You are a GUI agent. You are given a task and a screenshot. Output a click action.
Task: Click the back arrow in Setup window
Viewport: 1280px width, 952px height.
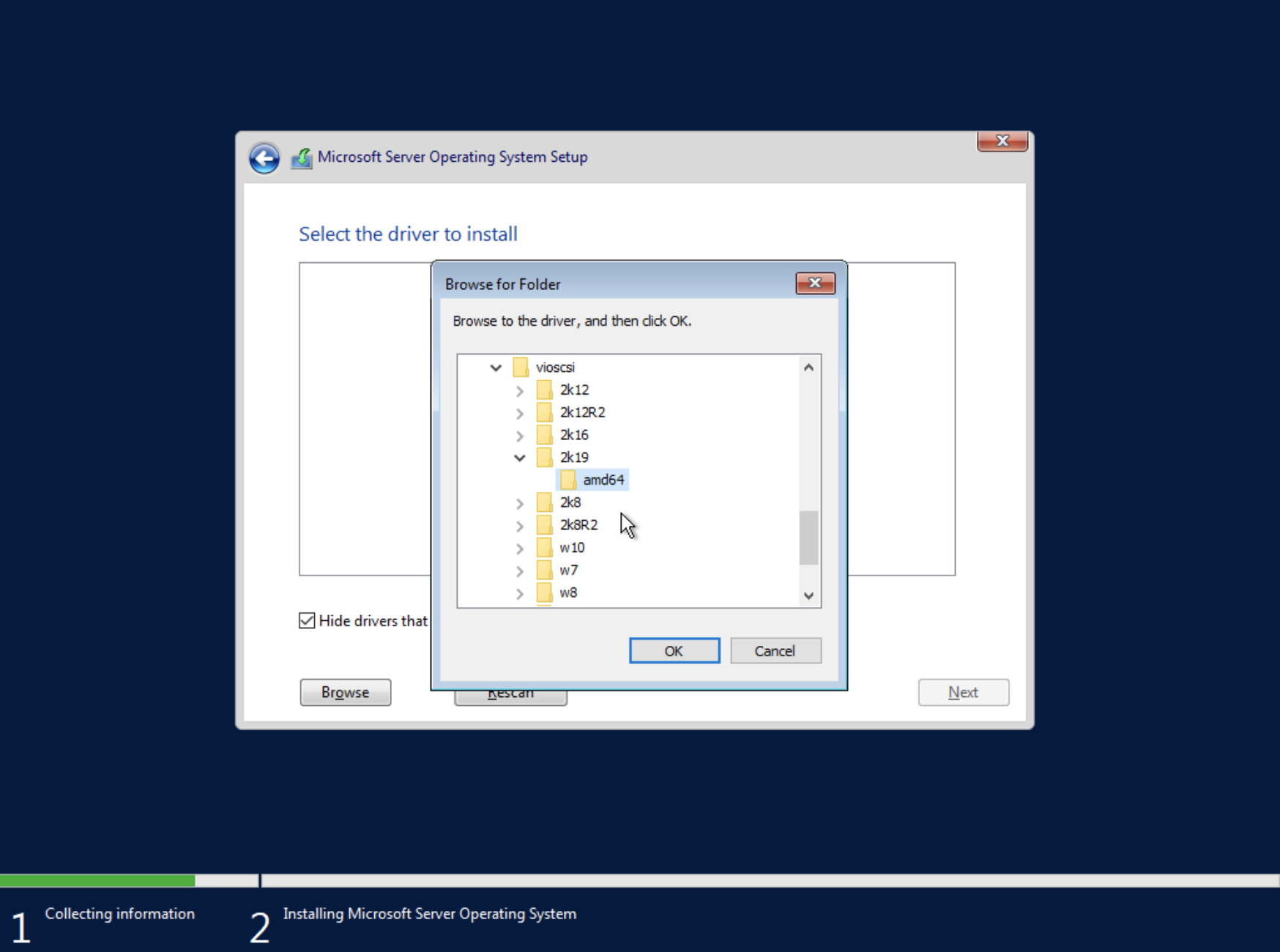[x=264, y=157]
